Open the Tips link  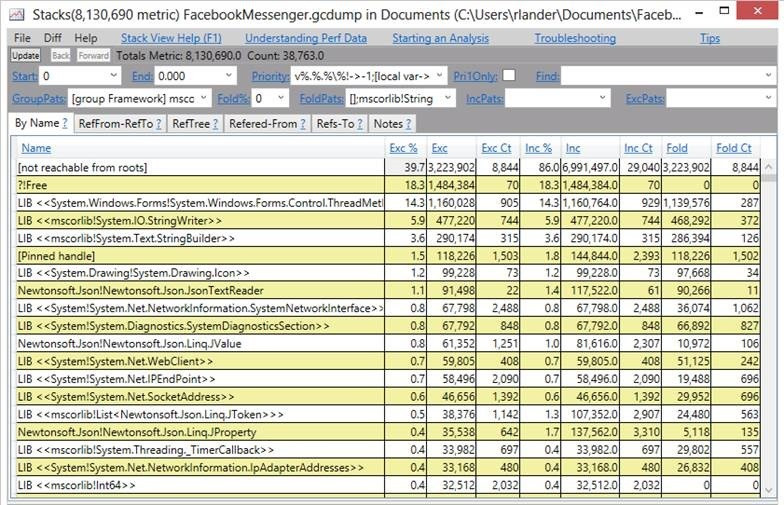coord(710,38)
